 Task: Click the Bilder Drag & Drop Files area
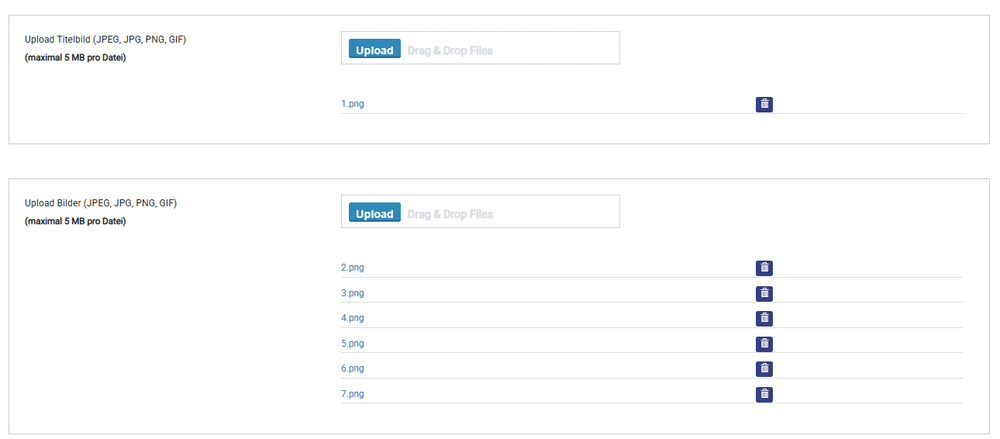point(480,212)
